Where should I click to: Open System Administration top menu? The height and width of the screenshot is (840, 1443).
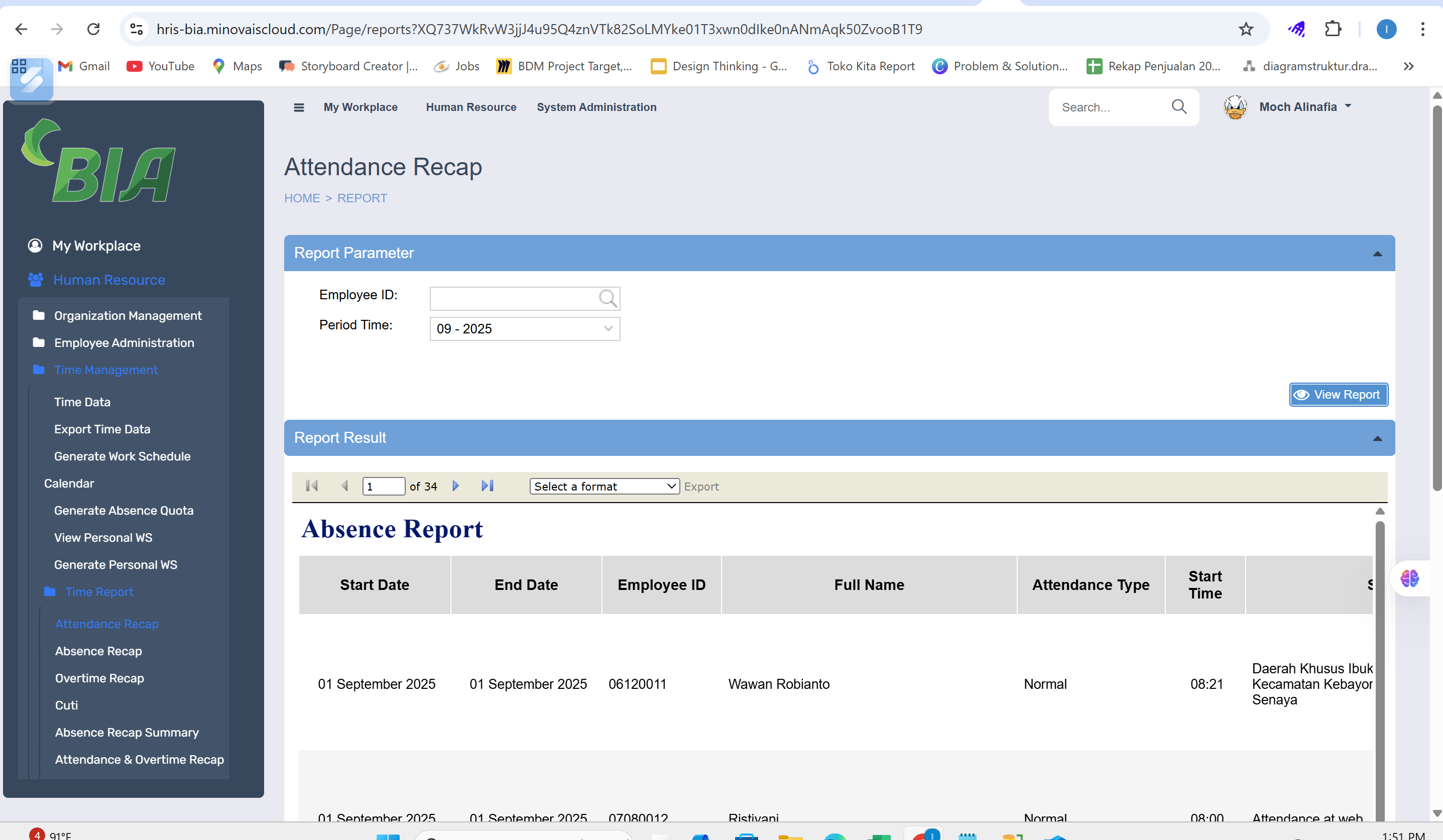pos(596,107)
